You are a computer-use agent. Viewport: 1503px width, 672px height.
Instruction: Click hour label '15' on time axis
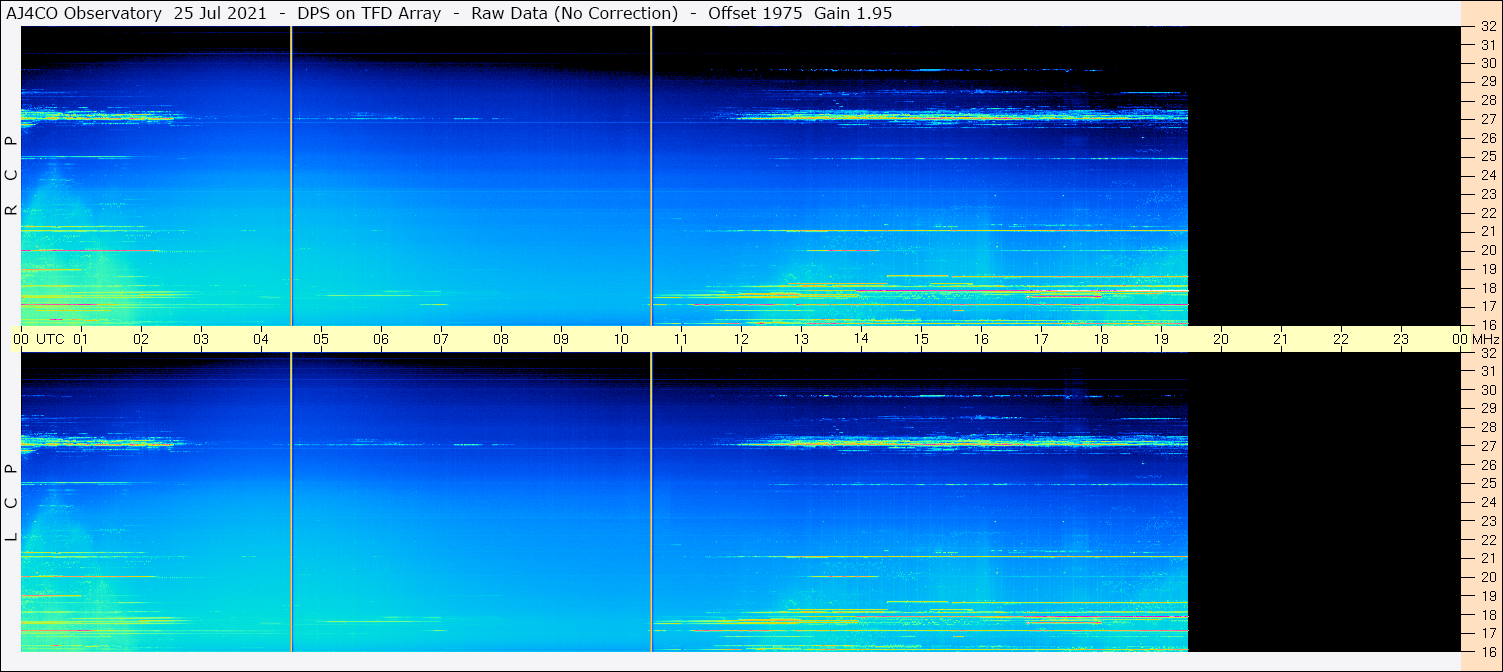coord(921,339)
